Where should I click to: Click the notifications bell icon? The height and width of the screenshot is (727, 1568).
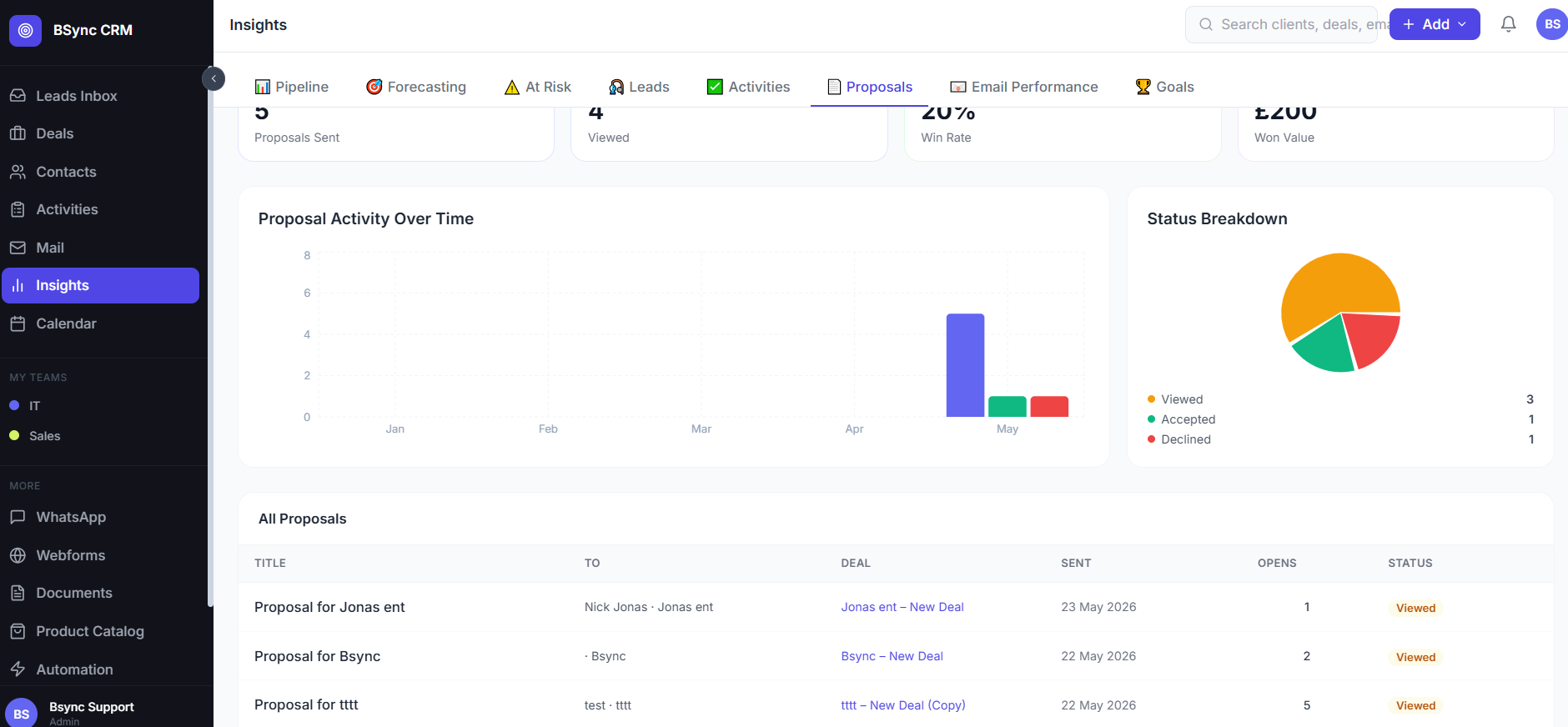click(x=1508, y=24)
